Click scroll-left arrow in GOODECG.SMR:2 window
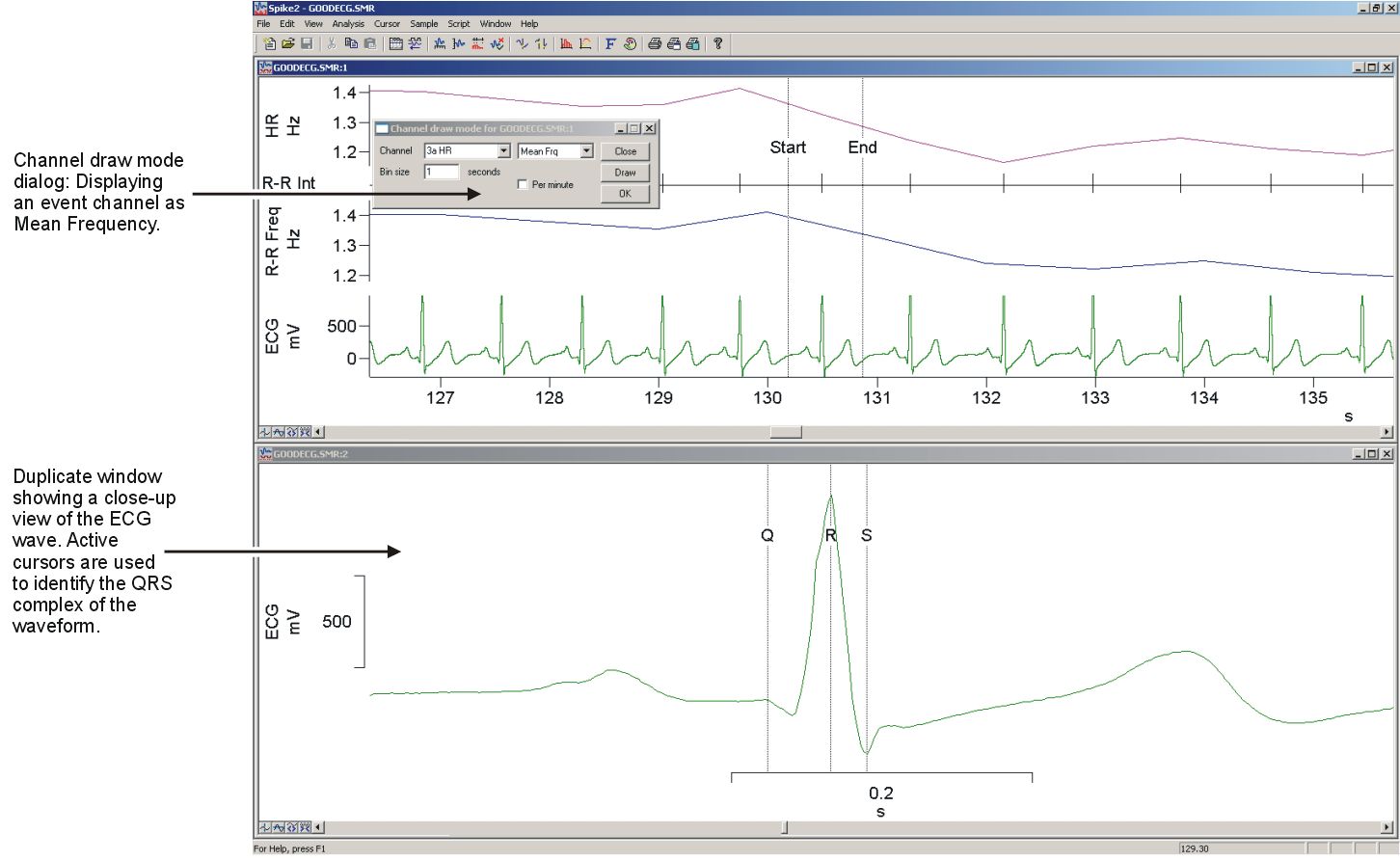This screenshot has height=861, width=1400. (x=319, y=827)
